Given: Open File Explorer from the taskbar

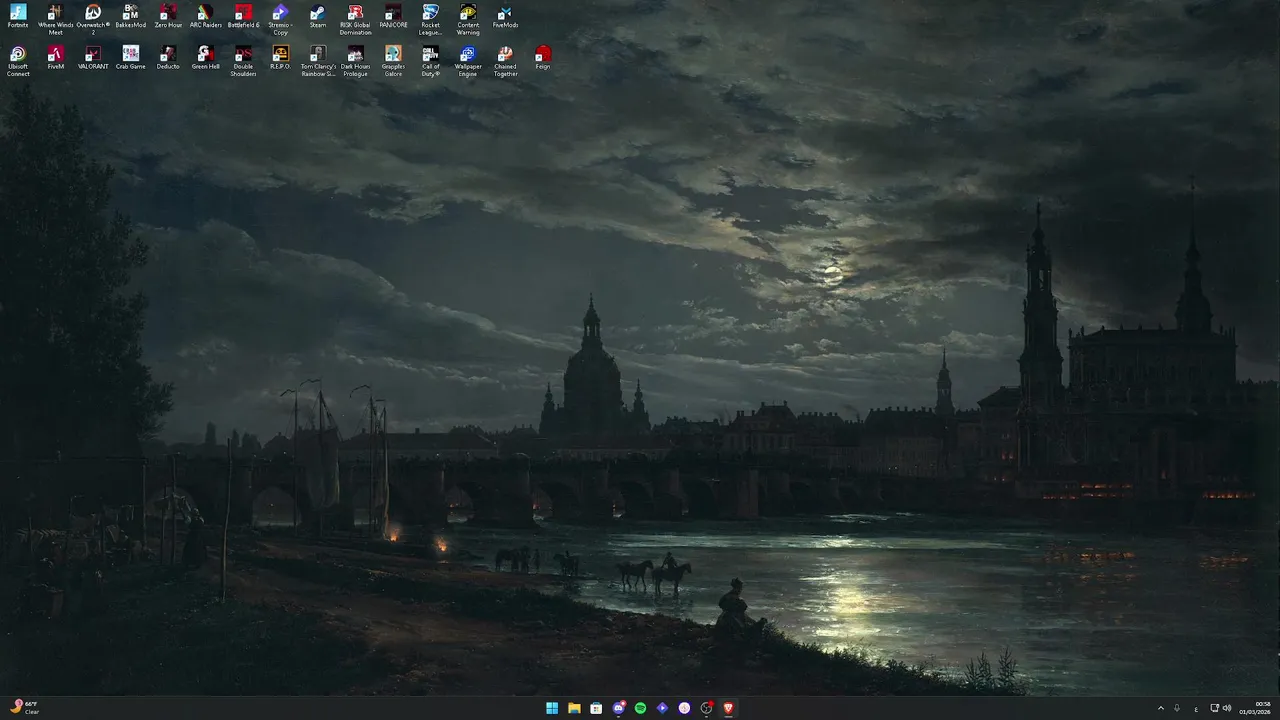Looking at the screenshot, I should (574, 708).
